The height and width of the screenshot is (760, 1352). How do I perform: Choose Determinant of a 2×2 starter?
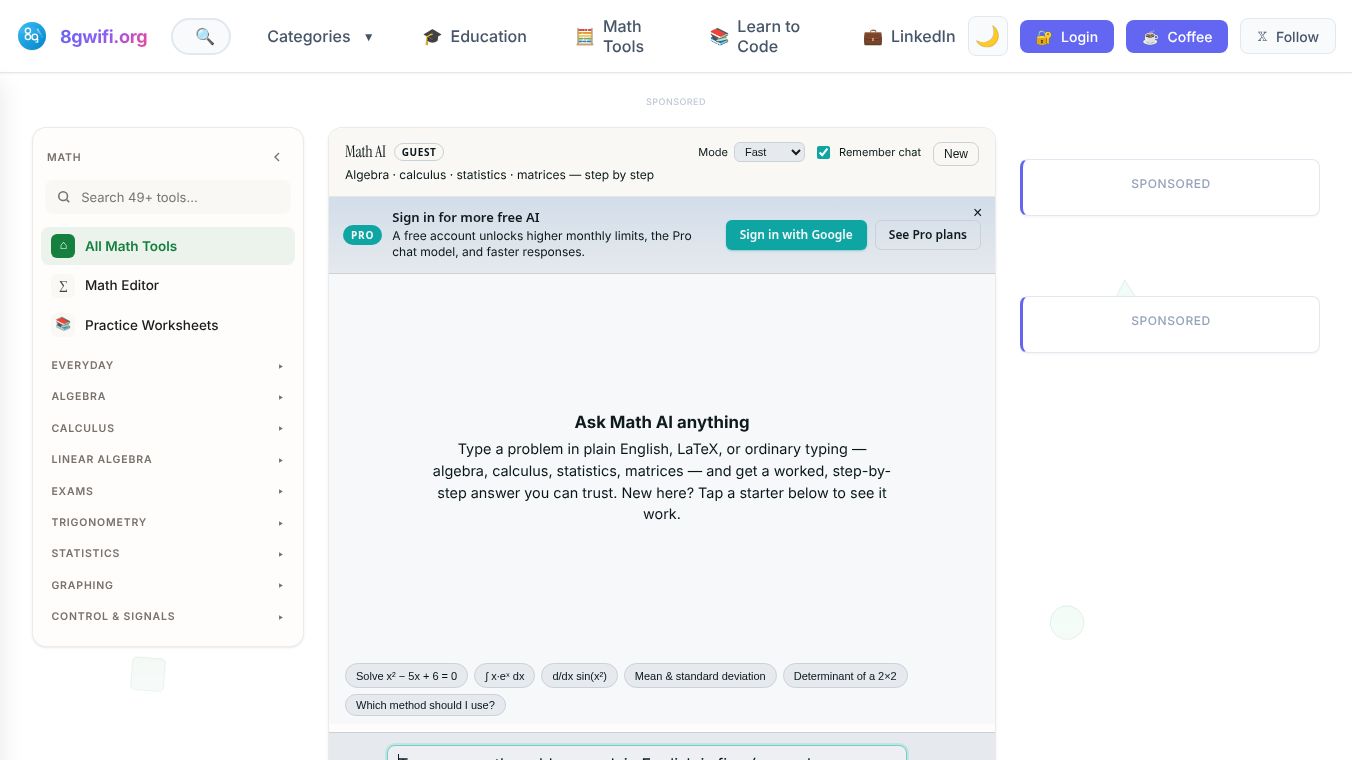[845, 676]
